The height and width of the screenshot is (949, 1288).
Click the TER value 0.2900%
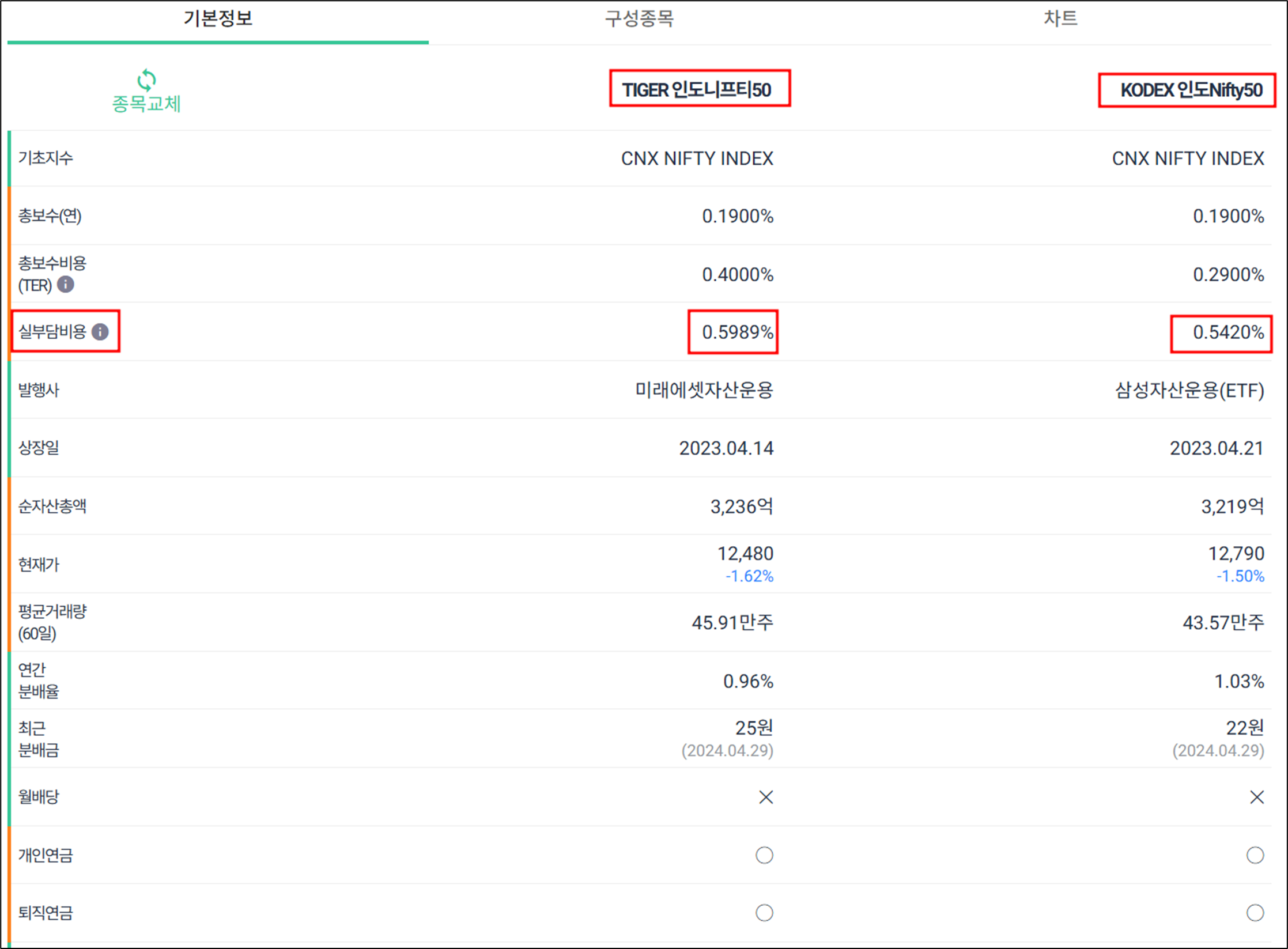pos(1229,274)
